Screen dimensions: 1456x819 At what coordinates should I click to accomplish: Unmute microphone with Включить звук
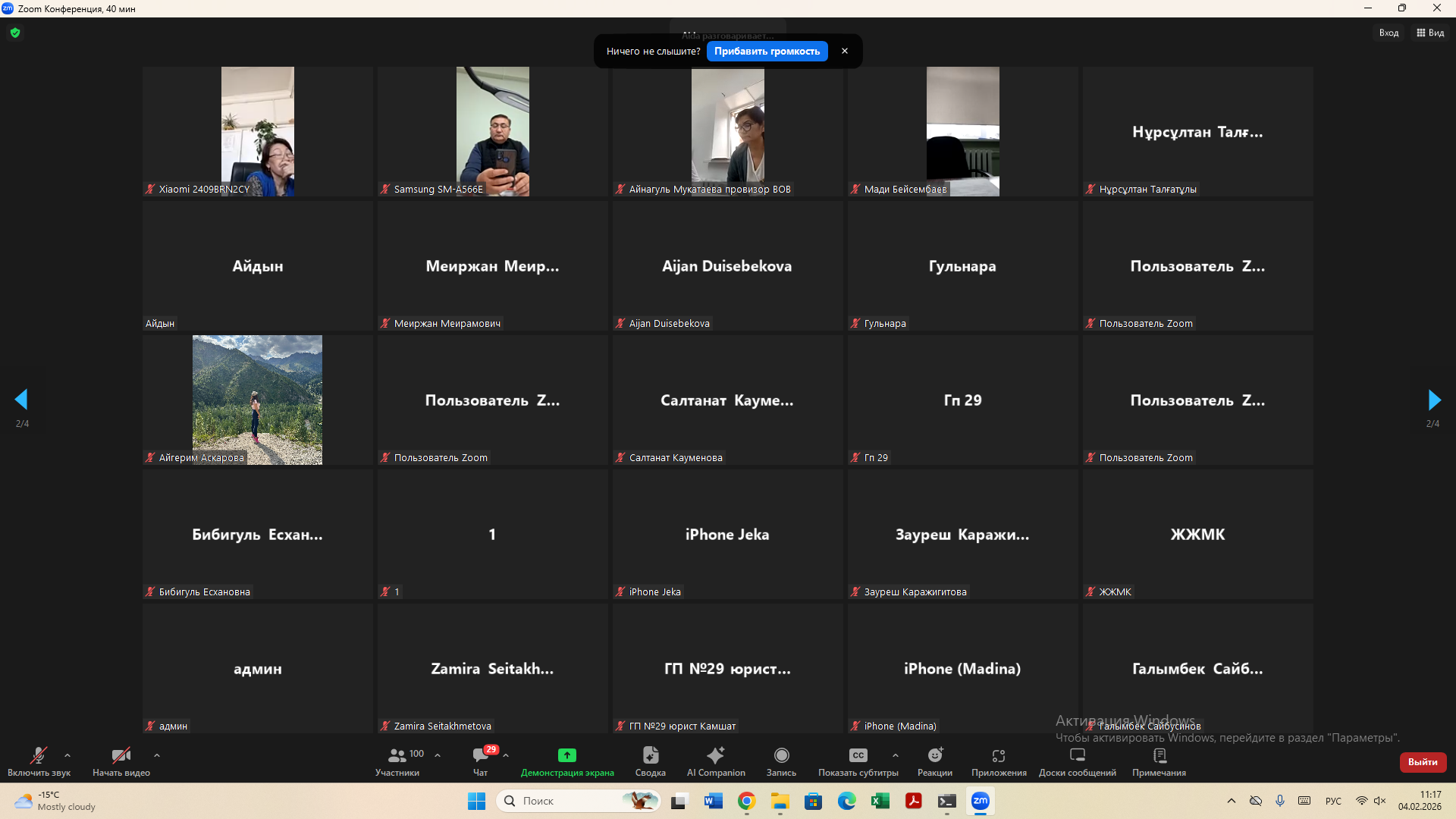coord(38,755)
